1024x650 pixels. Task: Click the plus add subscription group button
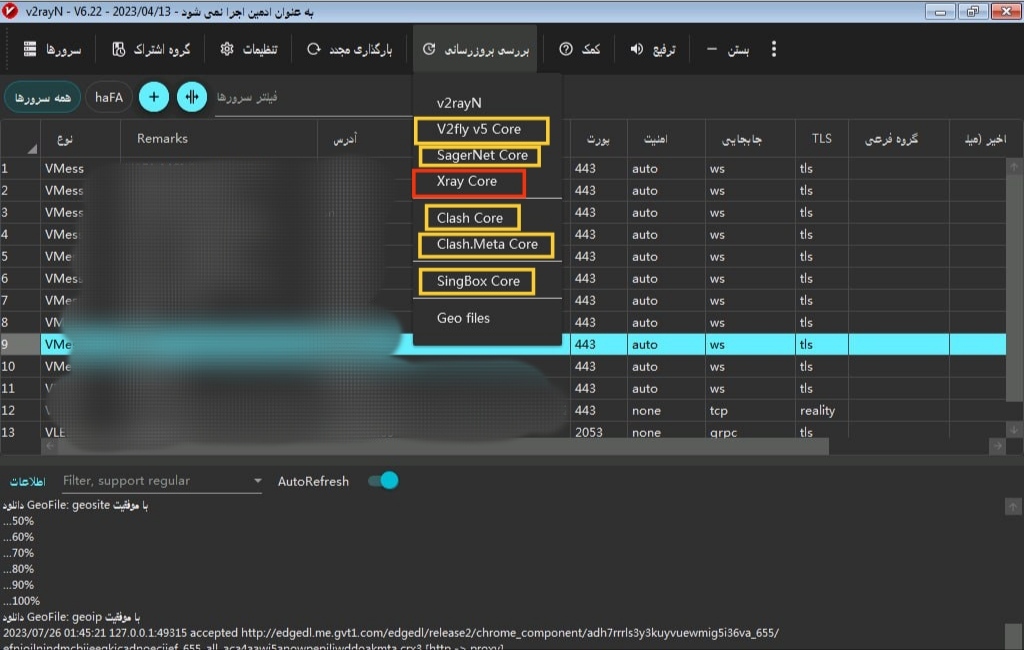[153, 97]
